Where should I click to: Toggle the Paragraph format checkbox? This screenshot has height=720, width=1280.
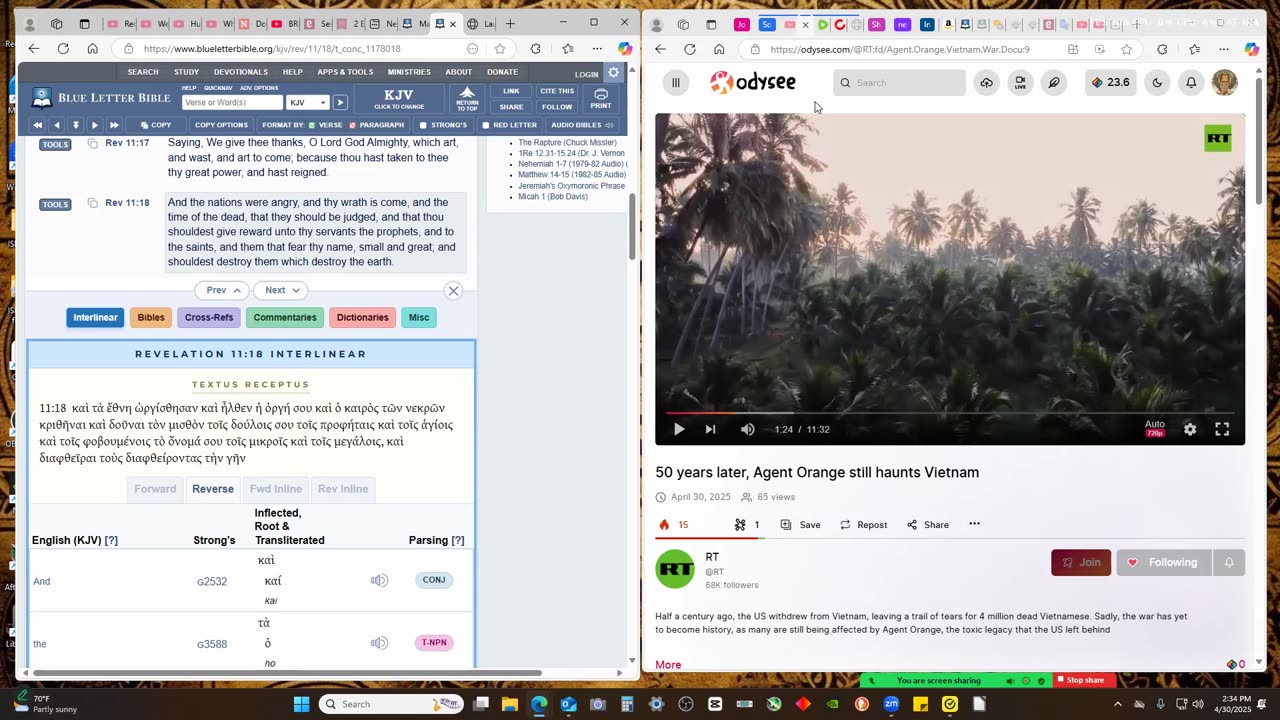tap(352, 125)
